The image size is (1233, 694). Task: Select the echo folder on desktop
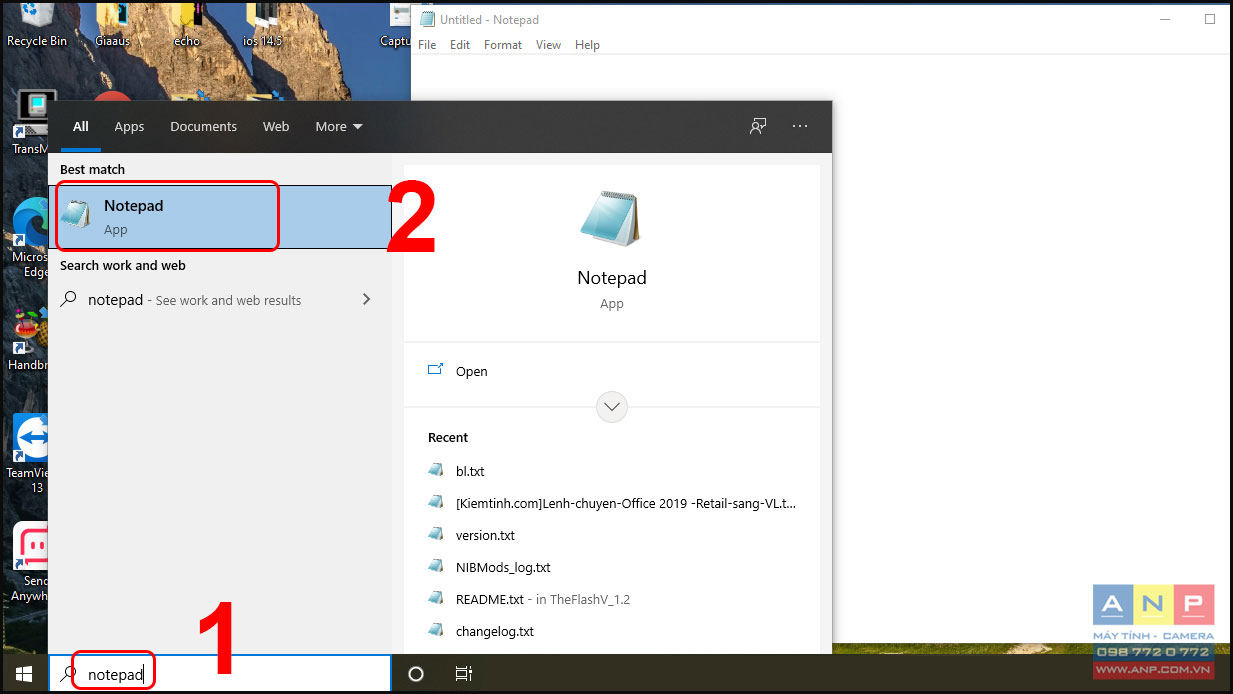point(186,24)
